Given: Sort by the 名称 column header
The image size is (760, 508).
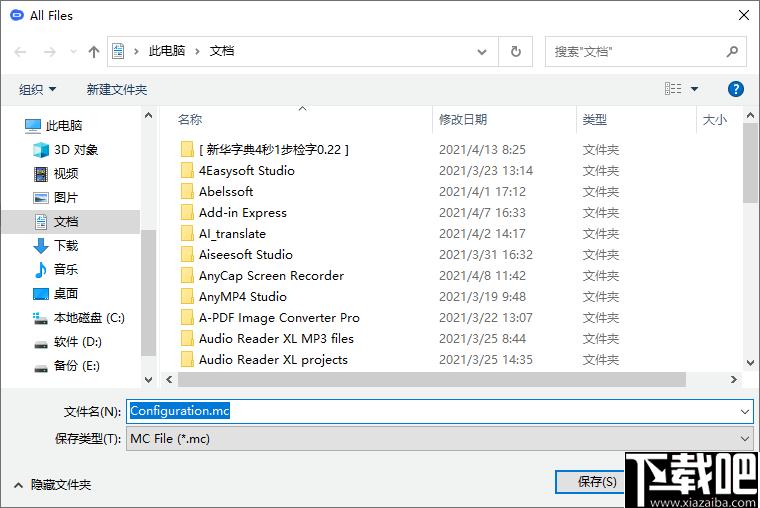Looking at the screenshot, I should [190, 119].
